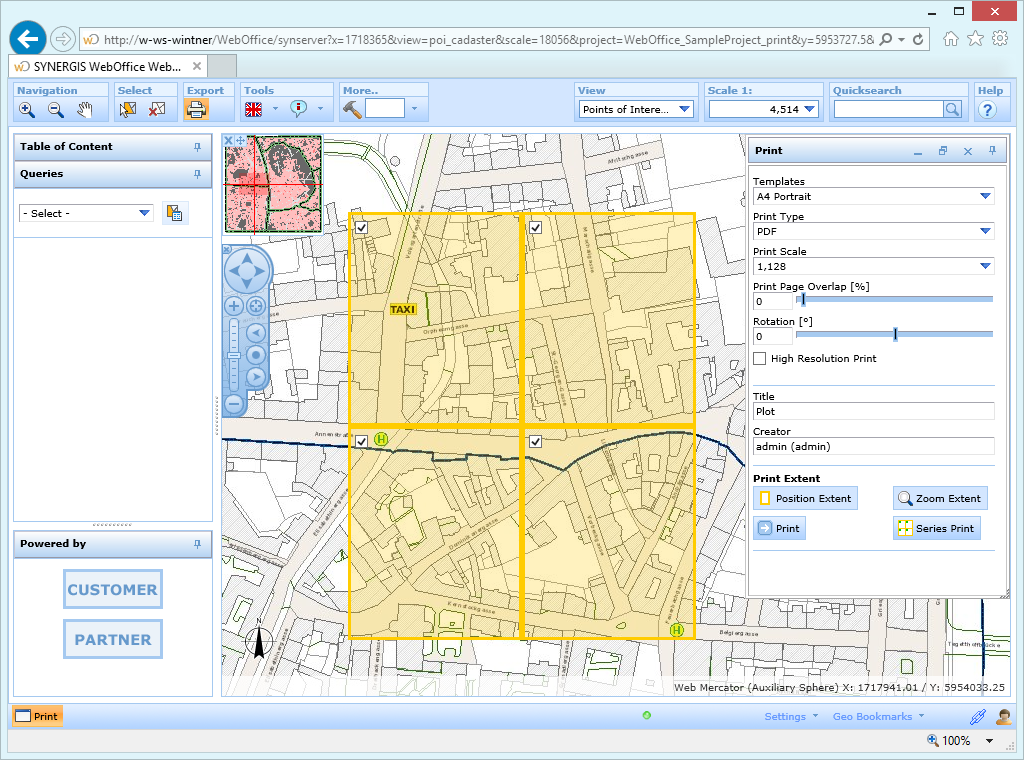The width and height of the screenshot is (1024, 760).
Task: Enable High Resolution Print checkbox
Action: click(x=760, y=358)
